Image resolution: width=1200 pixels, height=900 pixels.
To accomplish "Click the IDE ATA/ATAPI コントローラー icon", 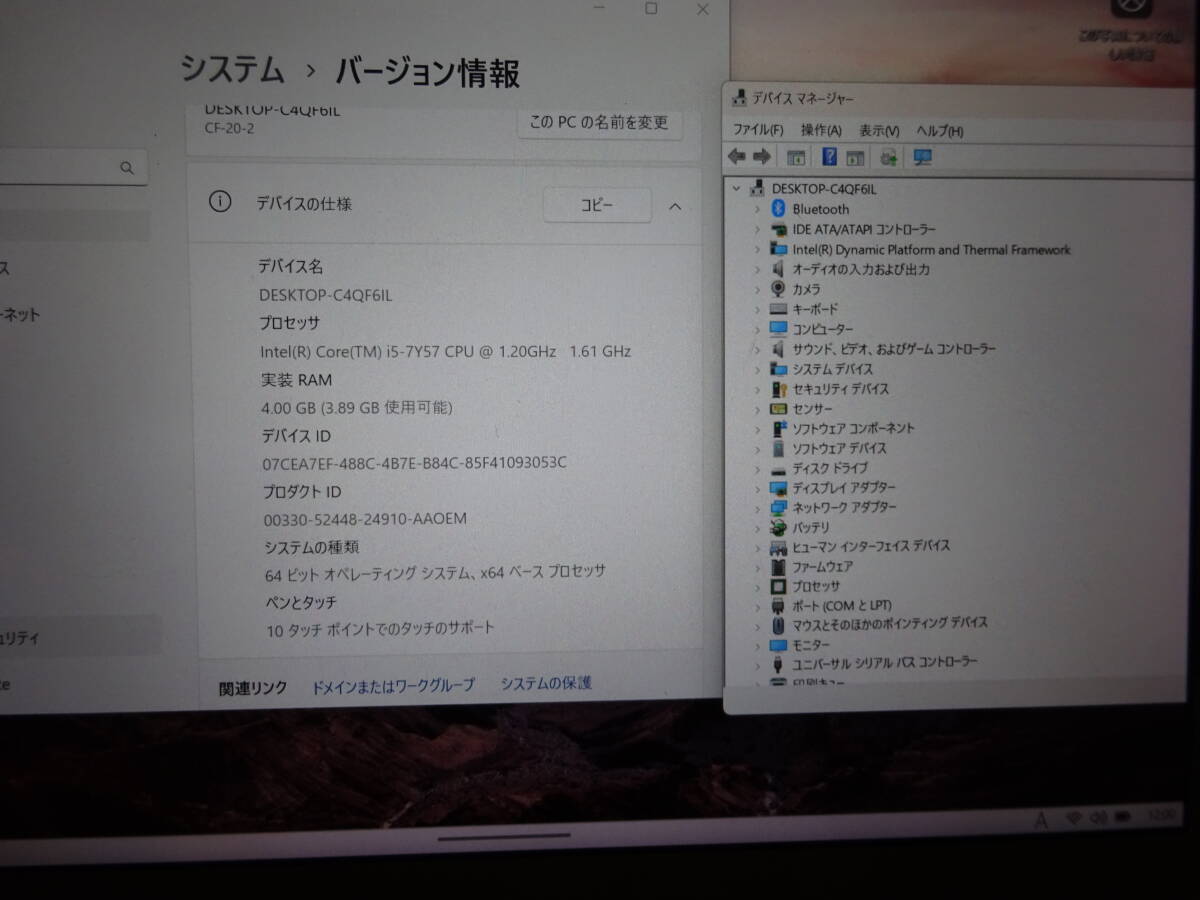I will (x=779, y=229).
